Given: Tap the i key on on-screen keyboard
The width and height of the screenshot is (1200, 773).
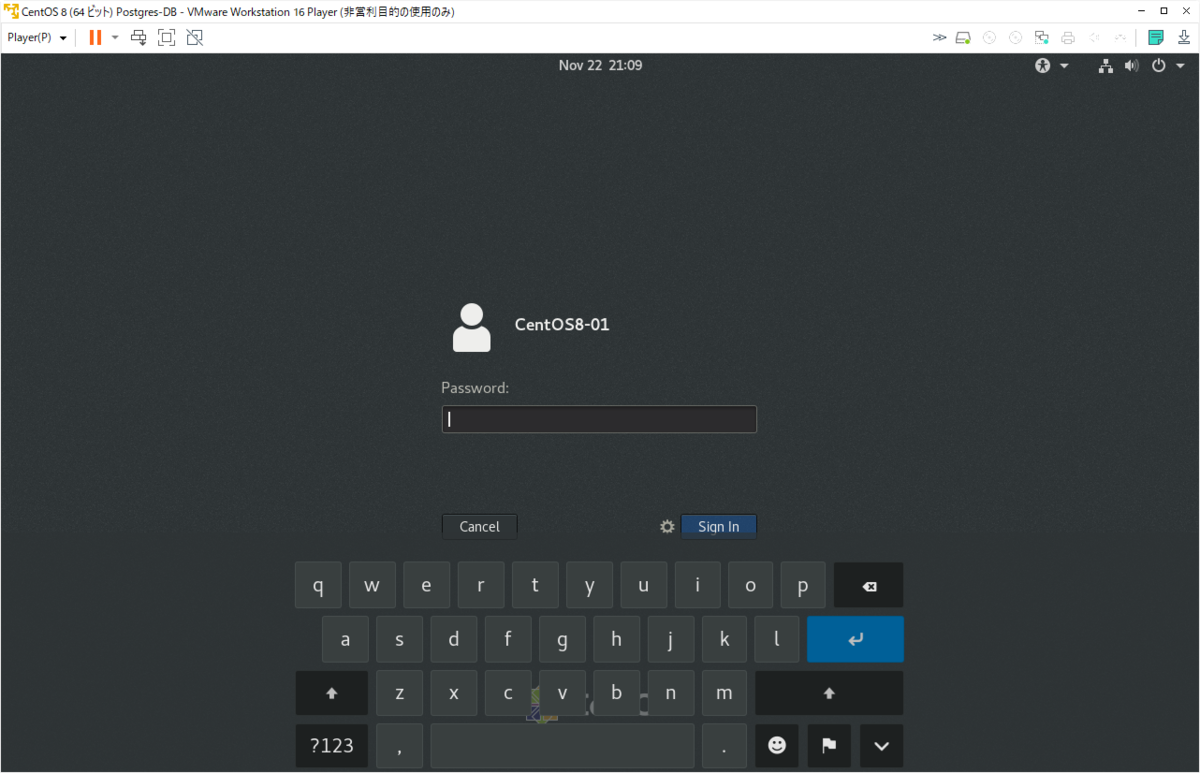Looking at the screenshot, I should tap(697, 585).
